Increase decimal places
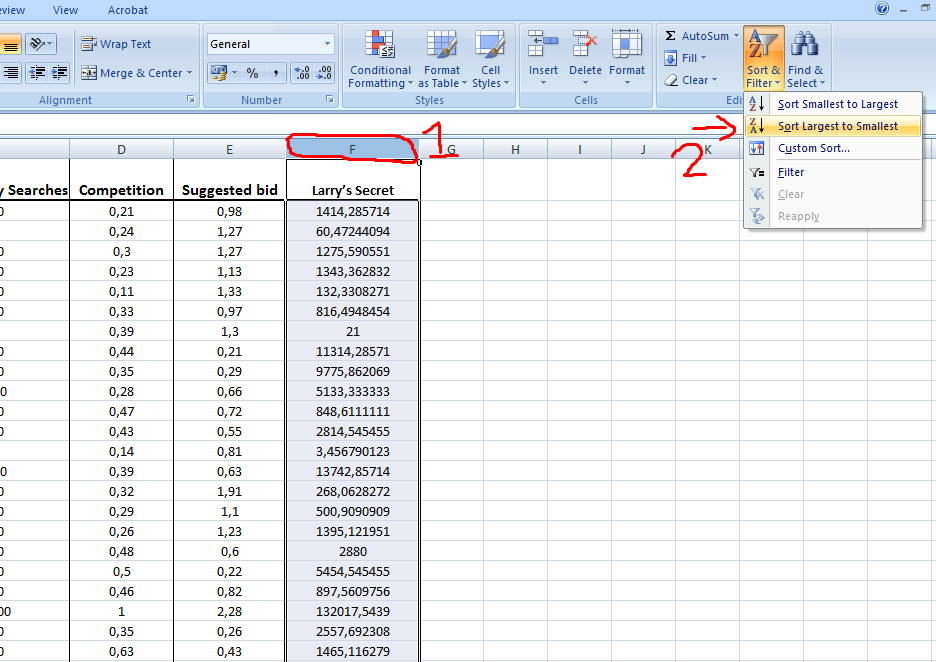 [302, 73]
